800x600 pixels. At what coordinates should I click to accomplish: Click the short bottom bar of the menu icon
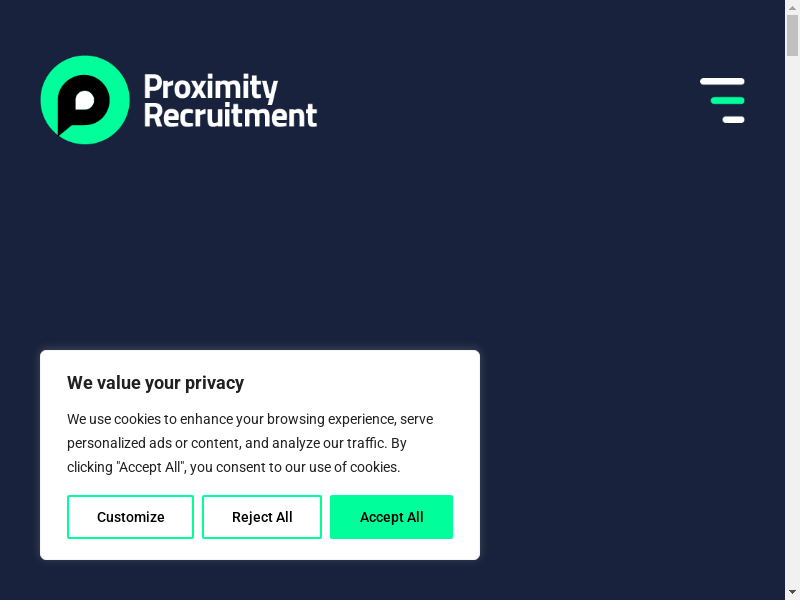coord(733,120)
